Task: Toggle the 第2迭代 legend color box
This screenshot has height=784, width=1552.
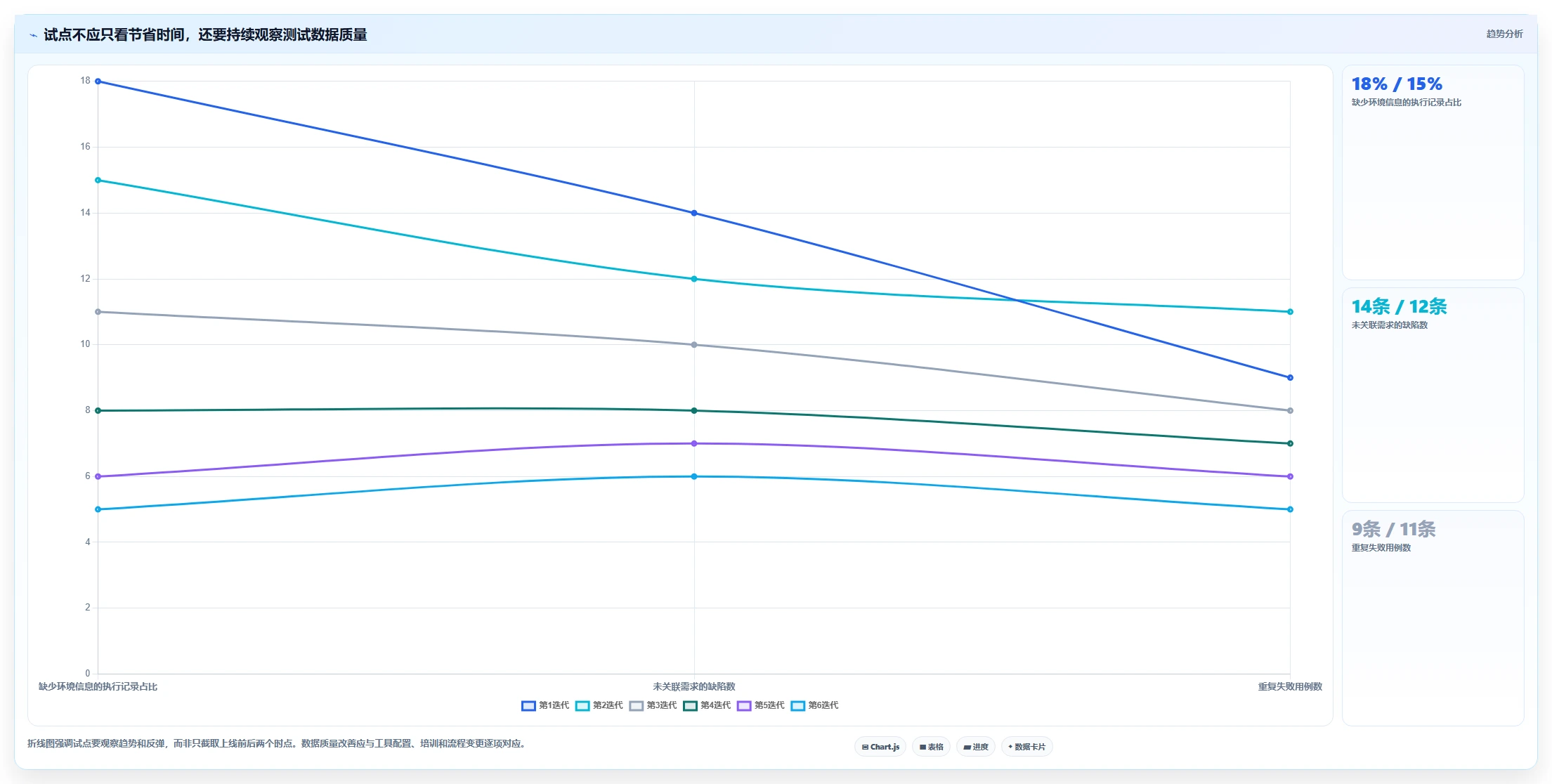Action: 582,706
